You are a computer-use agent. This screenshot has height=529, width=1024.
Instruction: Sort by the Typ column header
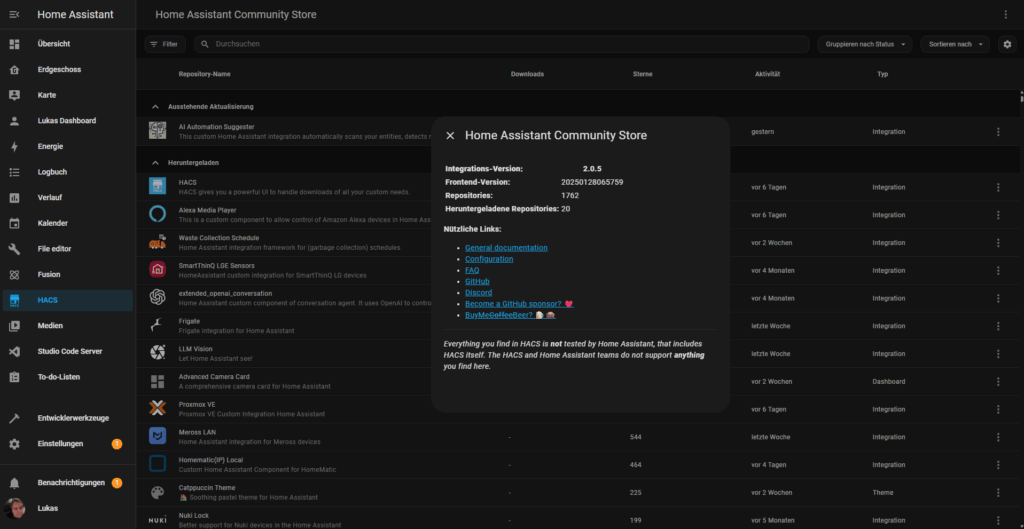pyautogui.click(x=882, y=74)
